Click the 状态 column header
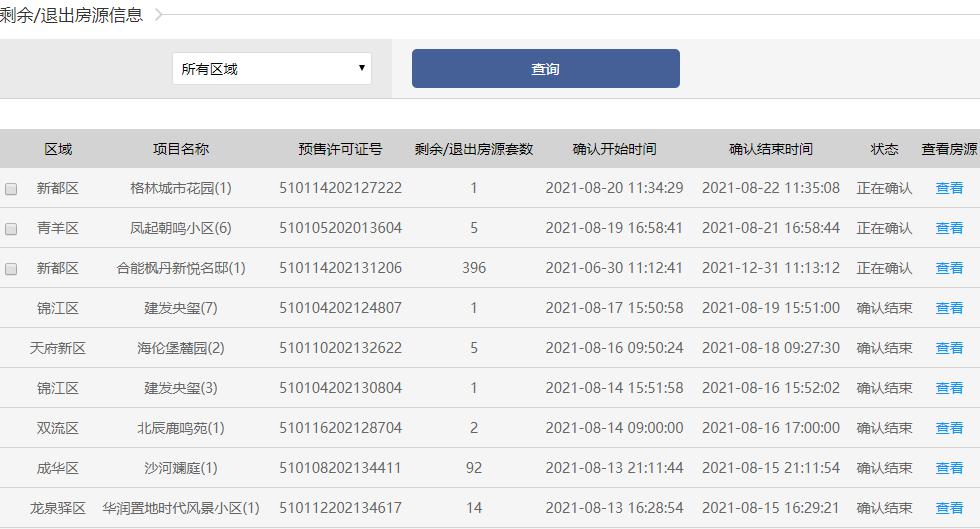The height and width of the screenshot is (529, 980). pyautogui.click(x=884, y=149)
